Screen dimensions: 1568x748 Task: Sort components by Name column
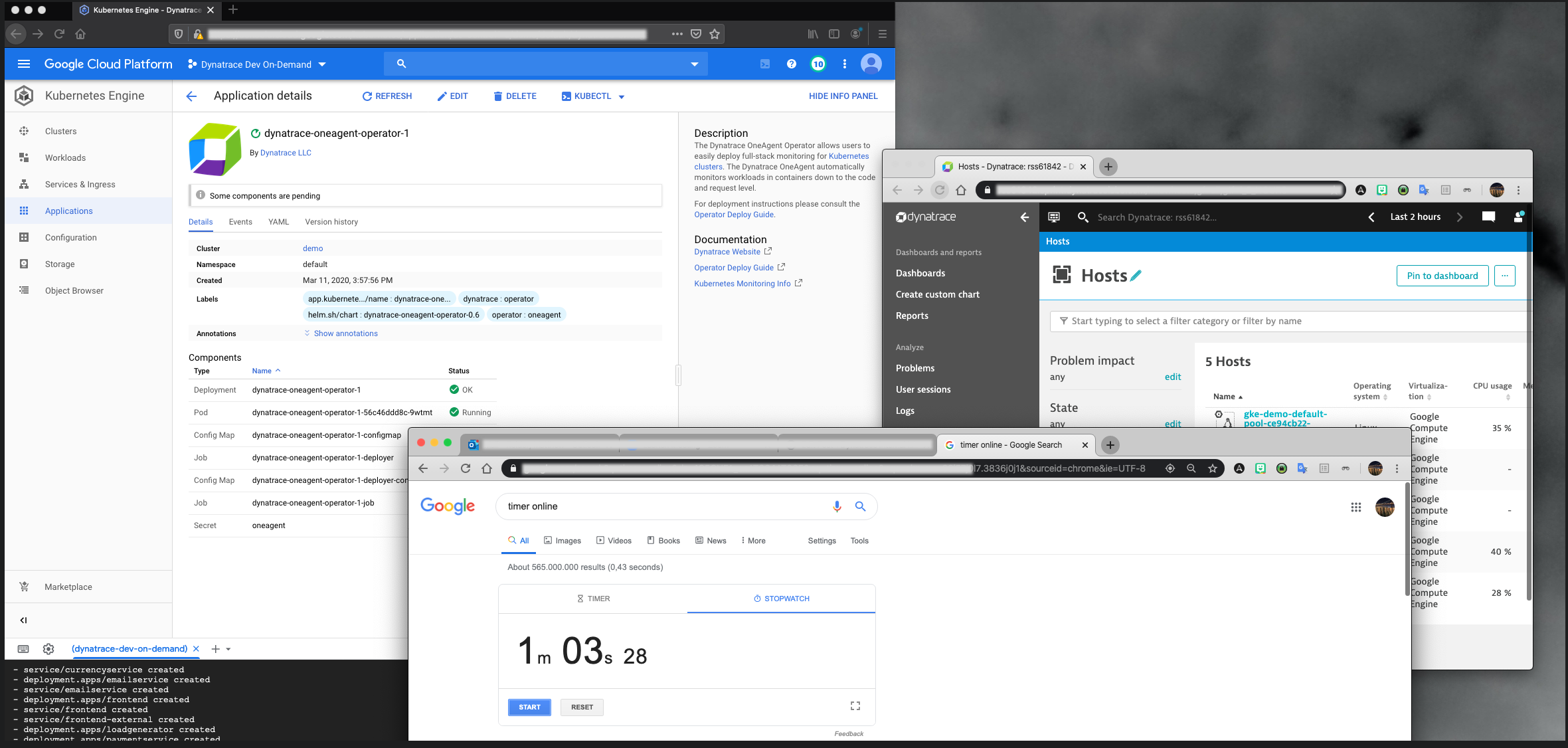click(266, 371)
